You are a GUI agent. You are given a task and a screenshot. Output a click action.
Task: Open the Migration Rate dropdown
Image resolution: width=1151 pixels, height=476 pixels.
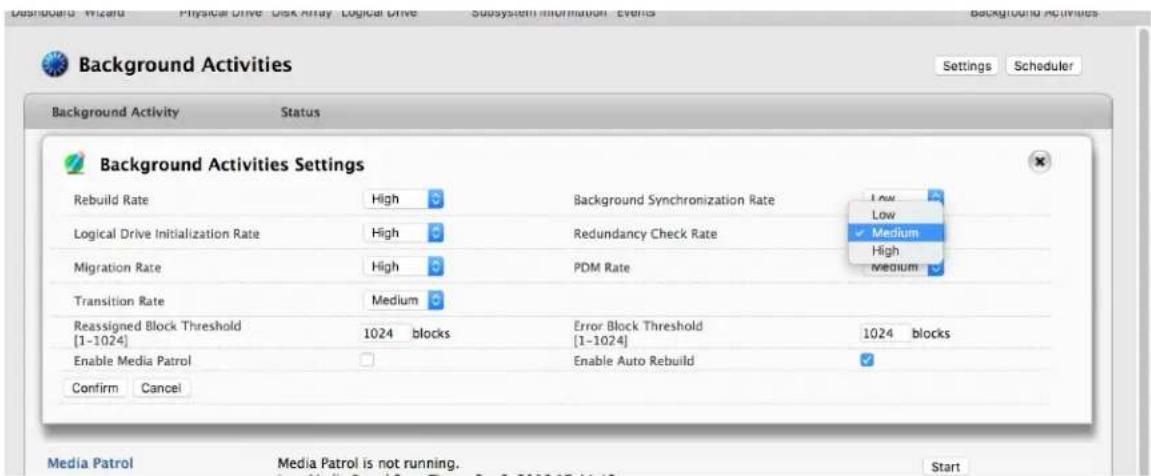404,267
